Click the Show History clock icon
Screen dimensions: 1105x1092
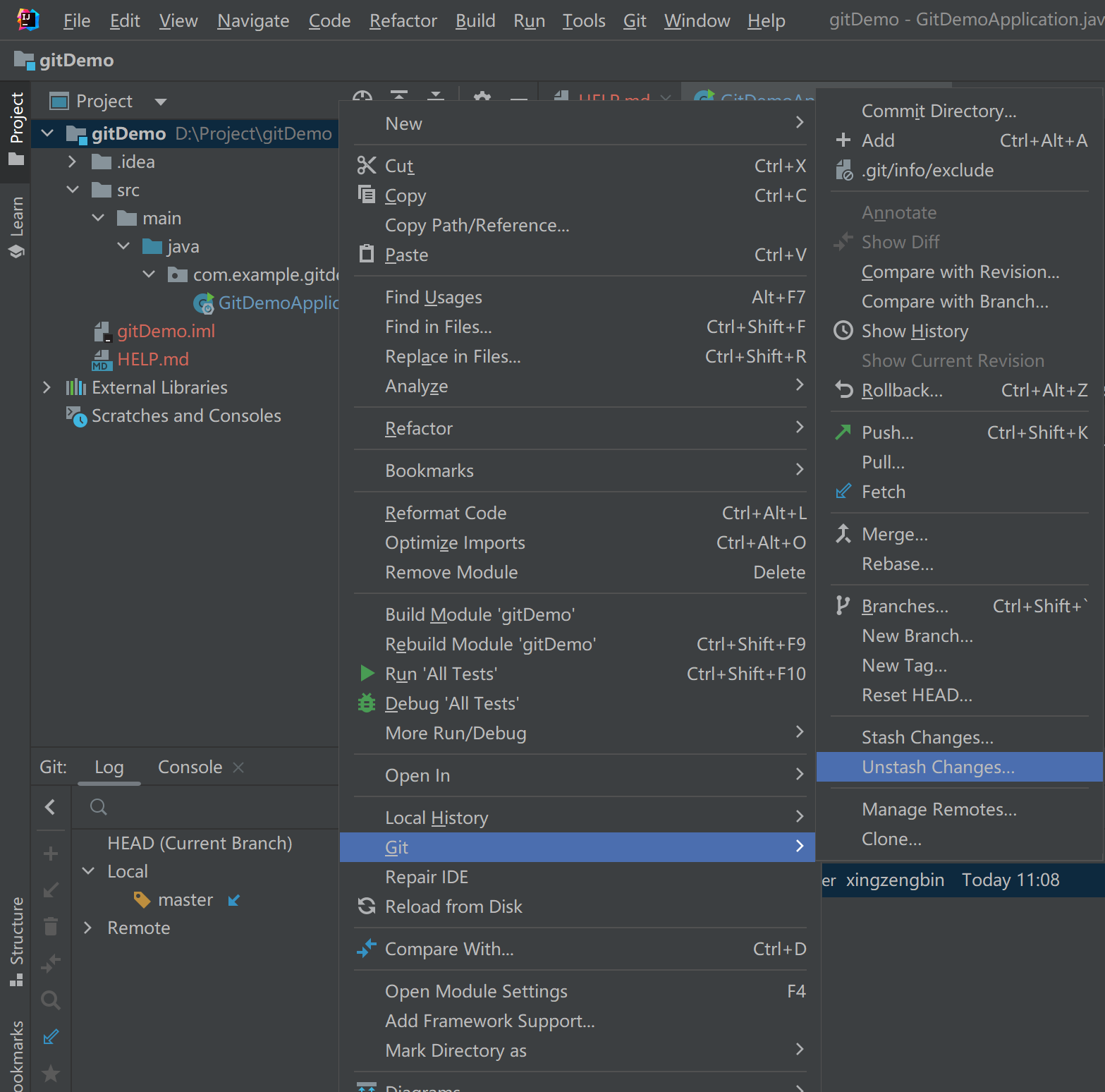[x=843, y=330]
